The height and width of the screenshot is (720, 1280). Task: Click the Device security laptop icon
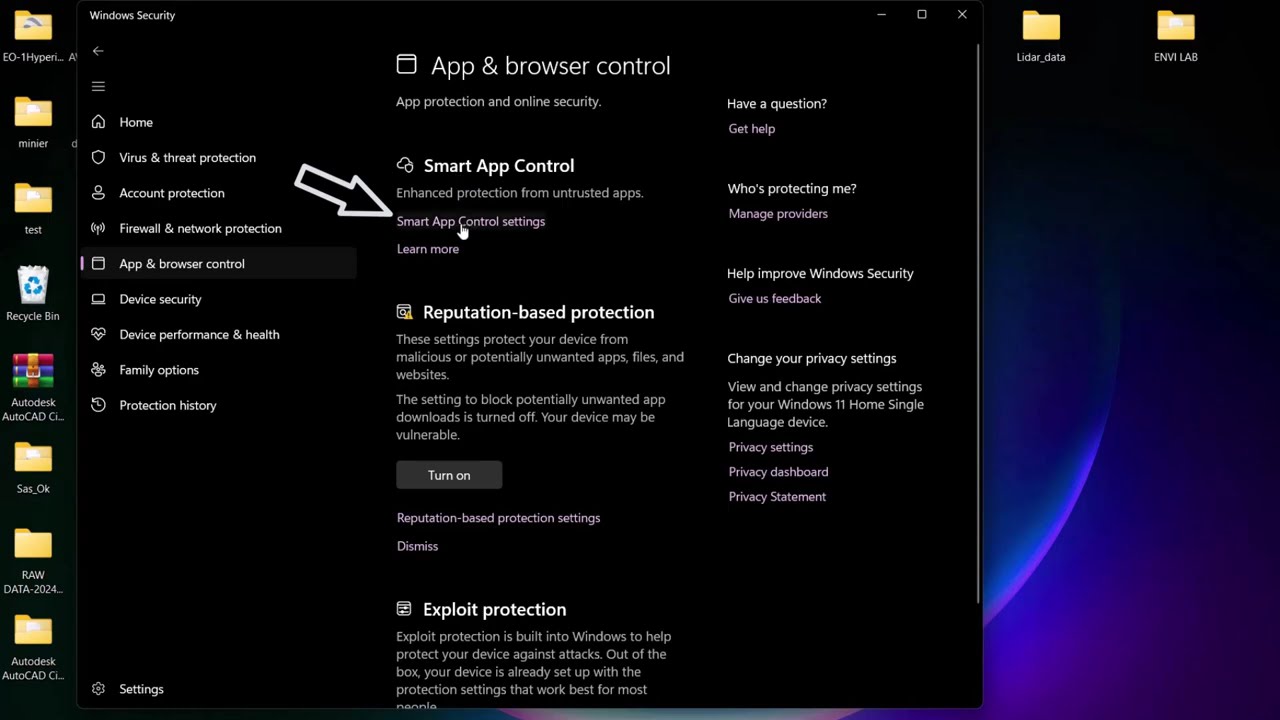click(98, 299)
